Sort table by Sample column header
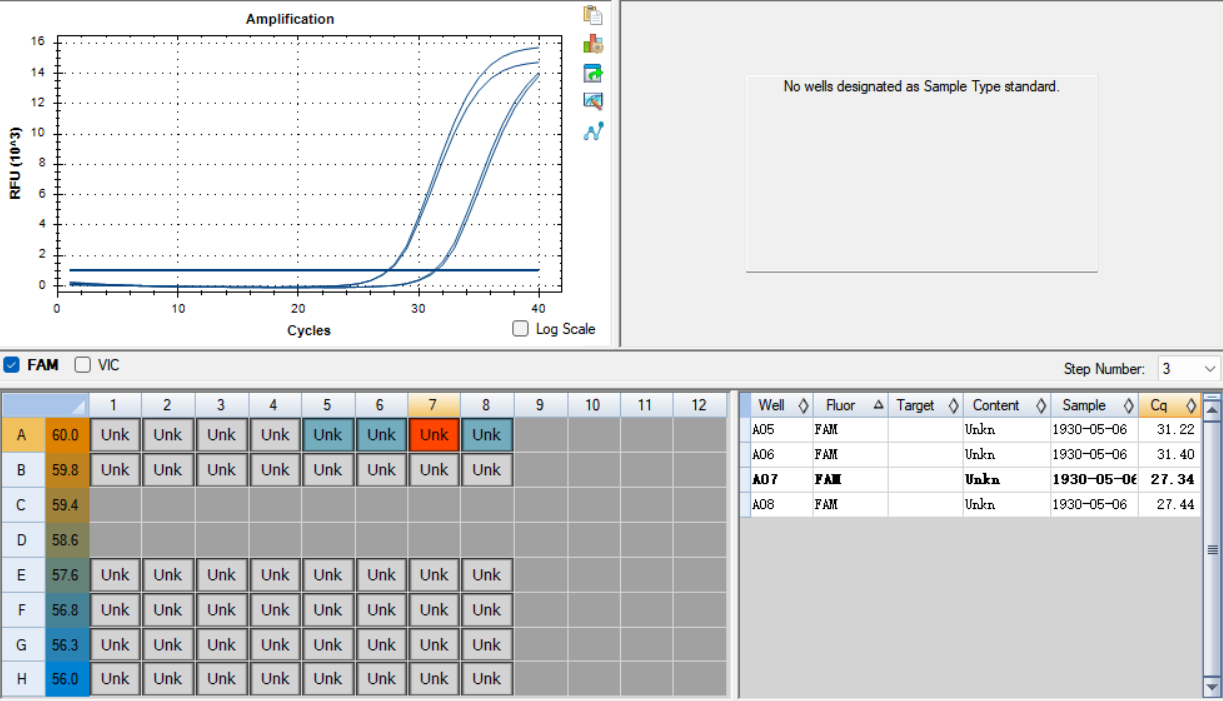The width and height of the screenshot is (1223, 701). pyautogui.click(x=1094, y=405)
